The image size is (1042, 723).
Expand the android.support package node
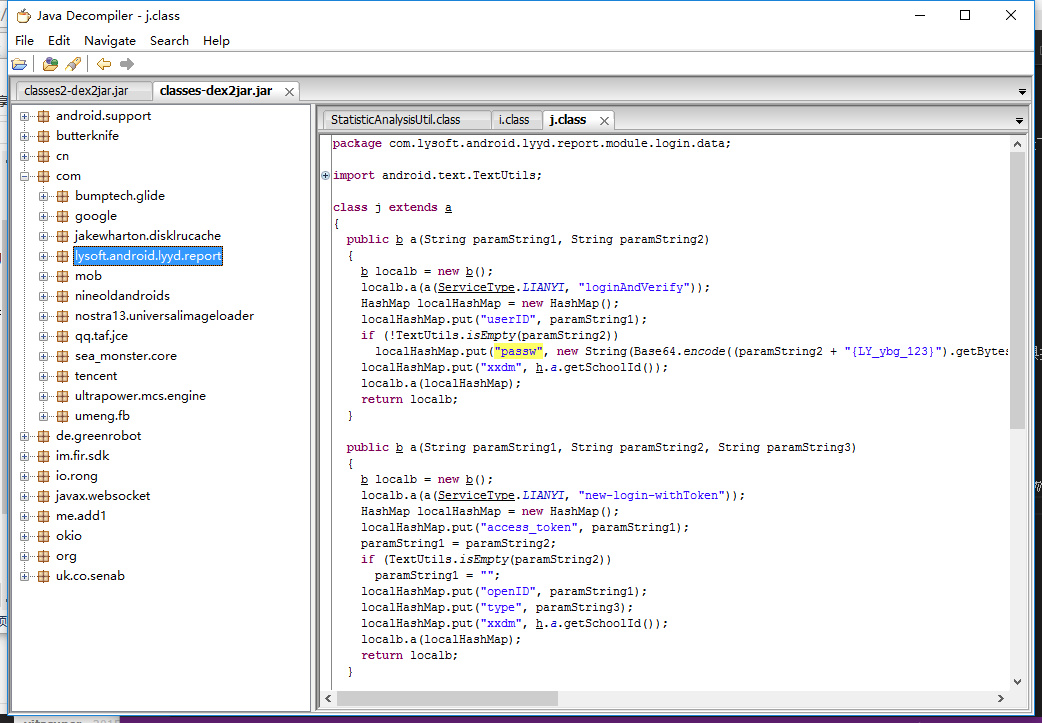click(x=25, y=116)
